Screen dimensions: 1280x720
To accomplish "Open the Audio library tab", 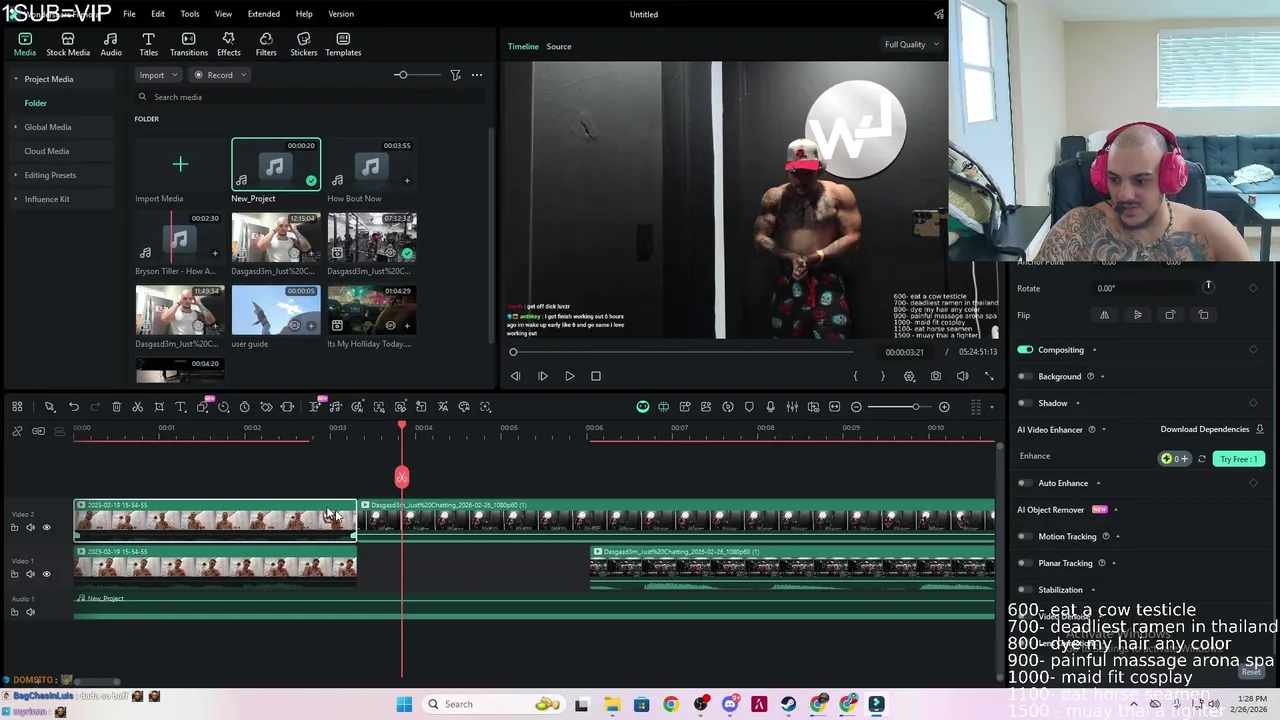I will click(111, 44).
